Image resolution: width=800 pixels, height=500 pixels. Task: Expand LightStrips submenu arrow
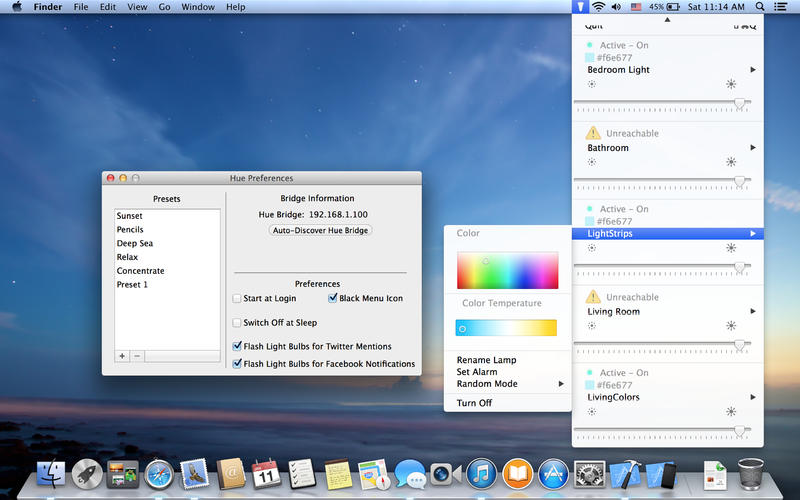point(753,234)
